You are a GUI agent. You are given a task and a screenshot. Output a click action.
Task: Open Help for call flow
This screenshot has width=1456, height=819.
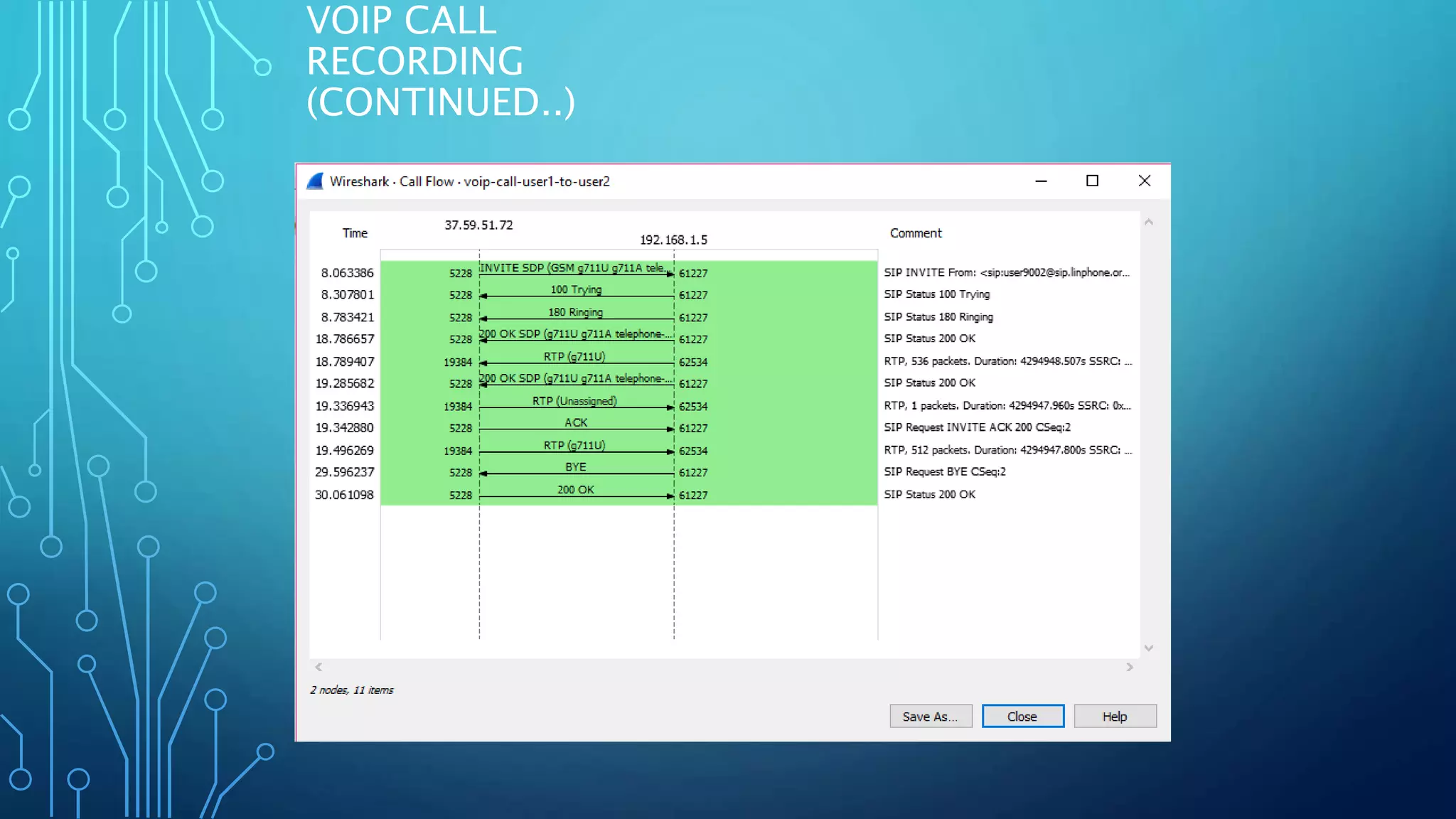point(1114,717)
